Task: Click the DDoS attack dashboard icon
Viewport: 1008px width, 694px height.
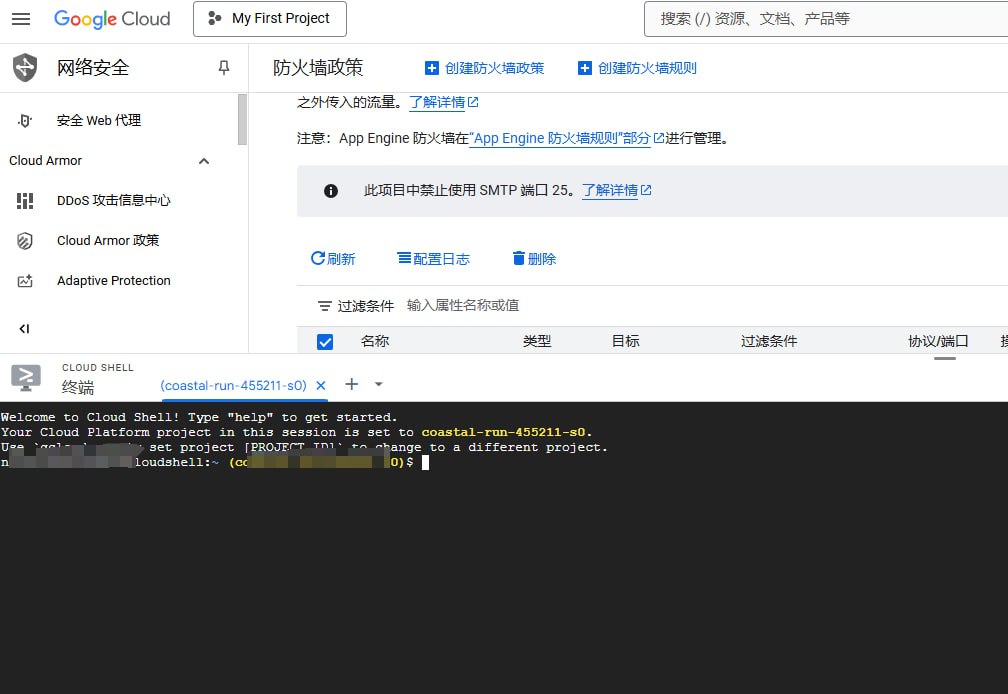Action: click(25, 201)
